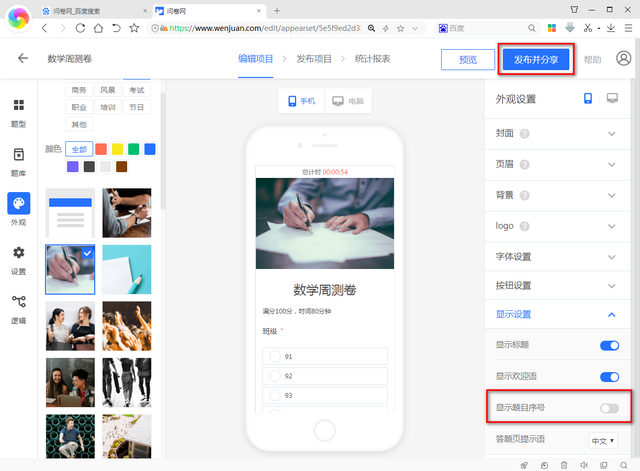Switch preview to 手机 tab
Screen dimensions: 640x471
point(302,101)
